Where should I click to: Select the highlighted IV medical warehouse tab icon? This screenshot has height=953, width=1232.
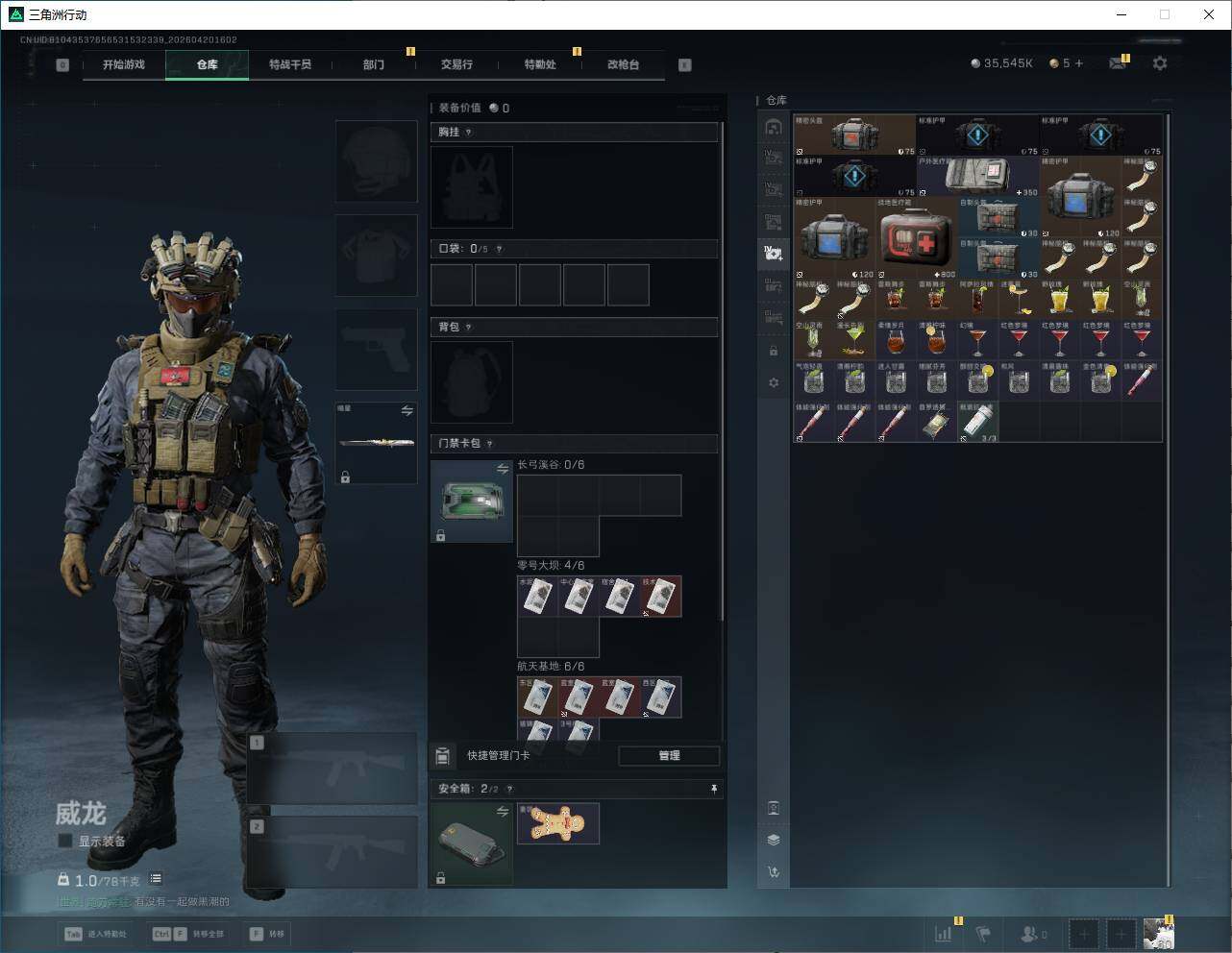(774, 254)
